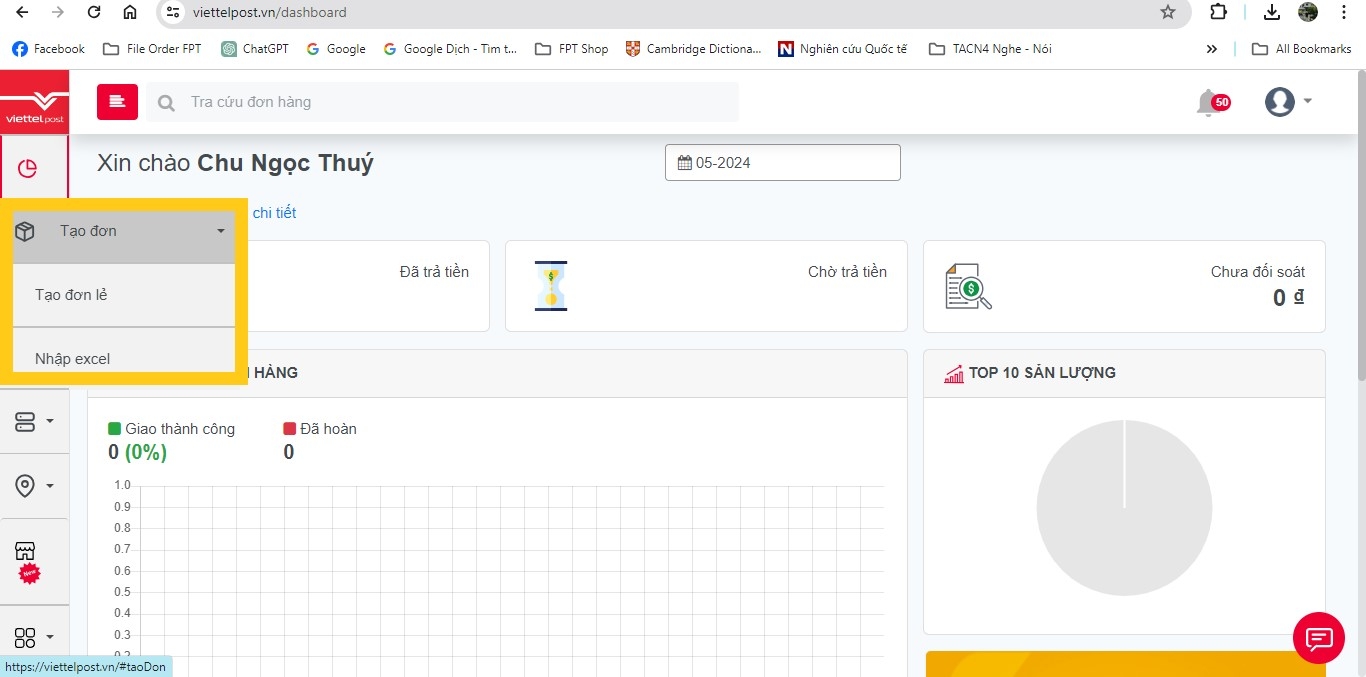This screenshot has width=1366, height=677.
Task: Open the FPT Shop bookmark folder
Action: [572, 49]
